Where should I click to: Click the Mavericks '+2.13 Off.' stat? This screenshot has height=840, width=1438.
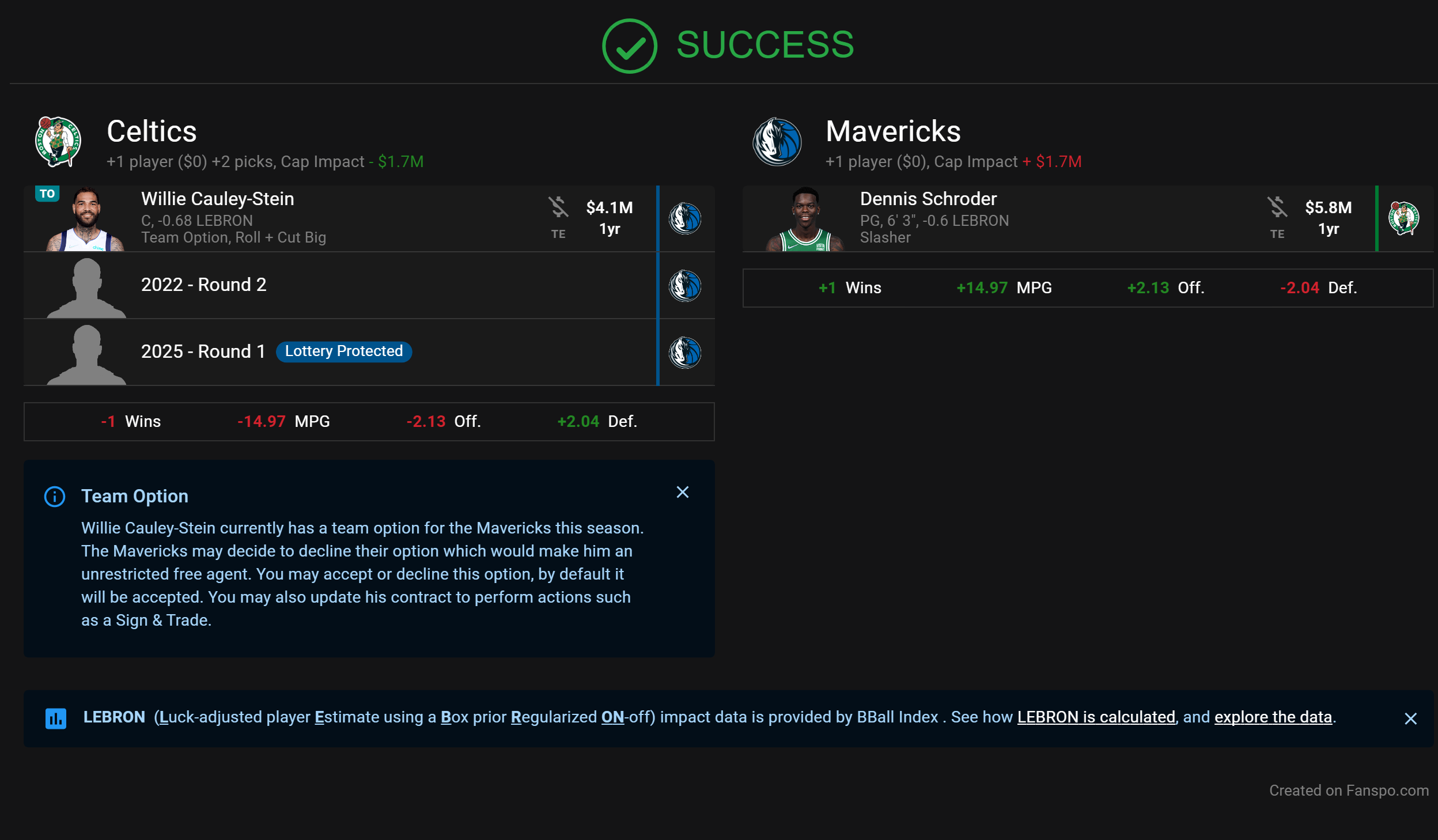click(x=1165, y=288)
